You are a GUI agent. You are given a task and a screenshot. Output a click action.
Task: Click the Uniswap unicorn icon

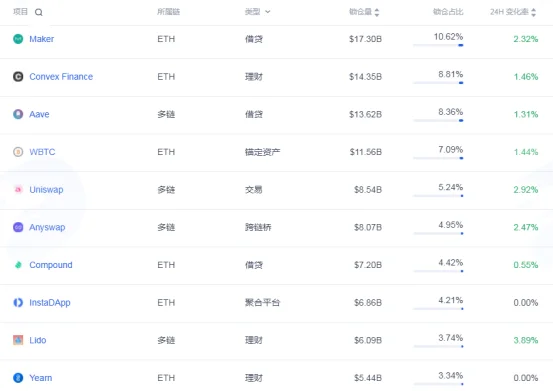pos(18,190)
